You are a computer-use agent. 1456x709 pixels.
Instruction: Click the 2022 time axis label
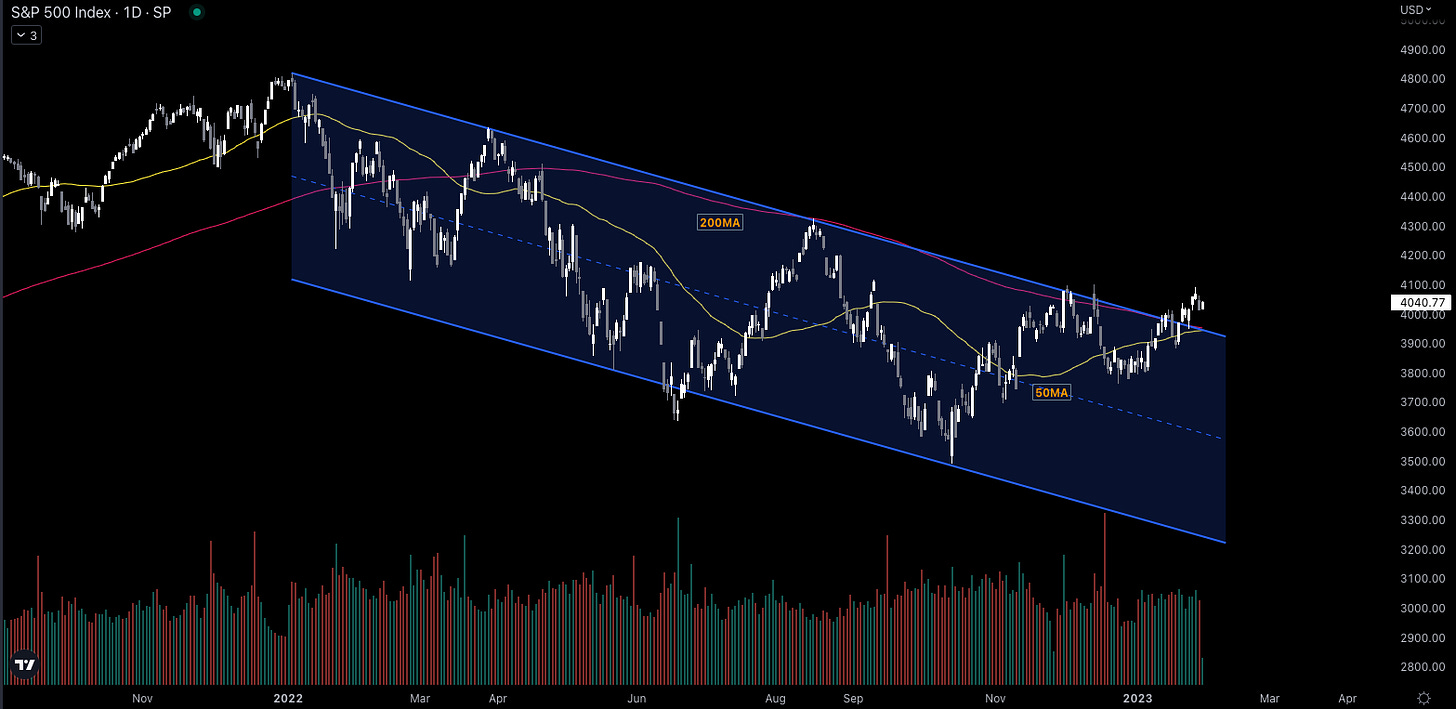[x=289, y=697]
